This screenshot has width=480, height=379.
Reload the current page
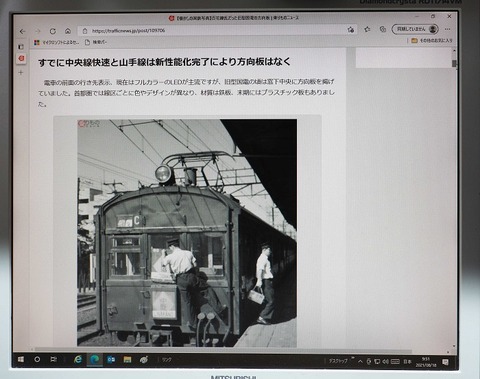tap(53, 31)
